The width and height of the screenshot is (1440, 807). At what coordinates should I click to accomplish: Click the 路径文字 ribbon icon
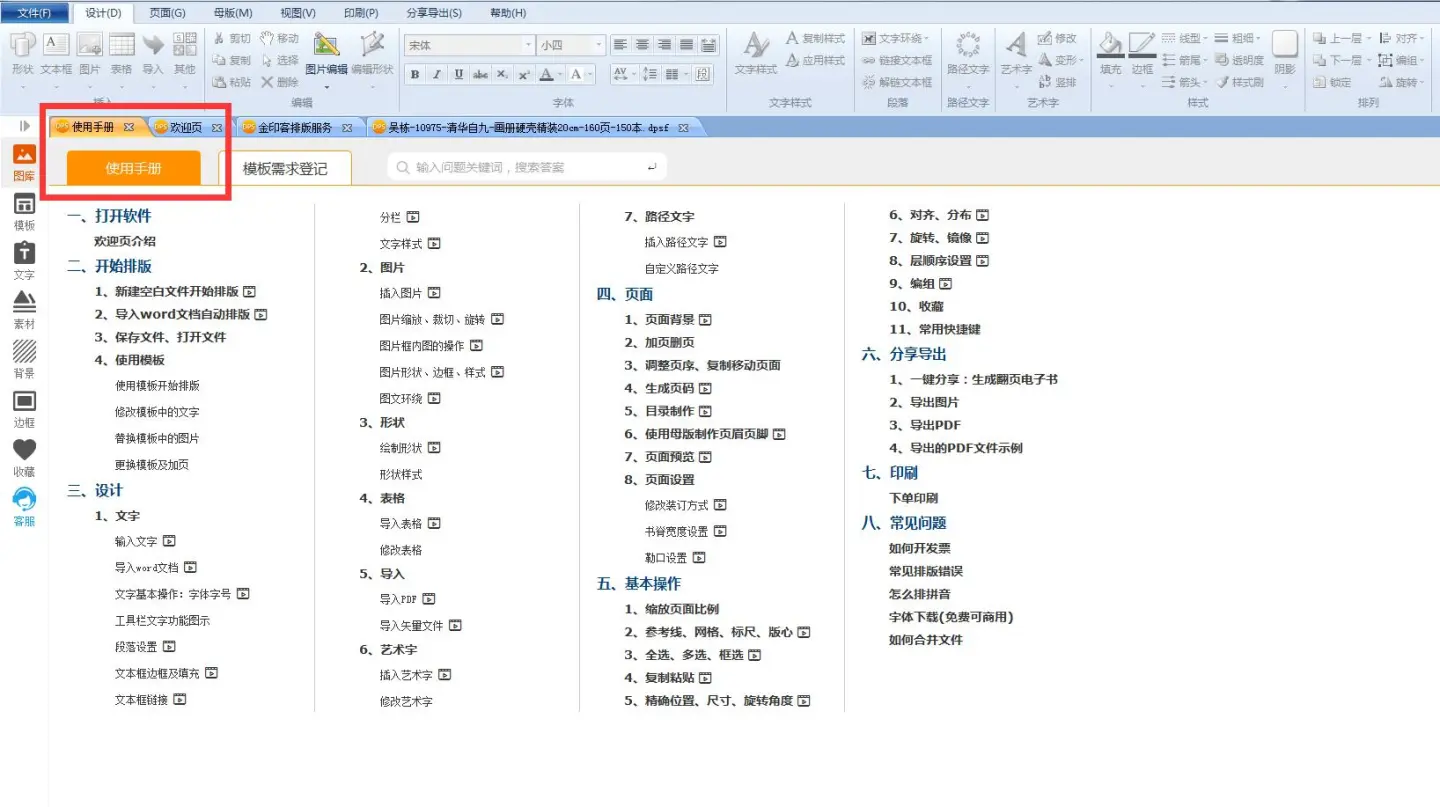coord(967,52)
